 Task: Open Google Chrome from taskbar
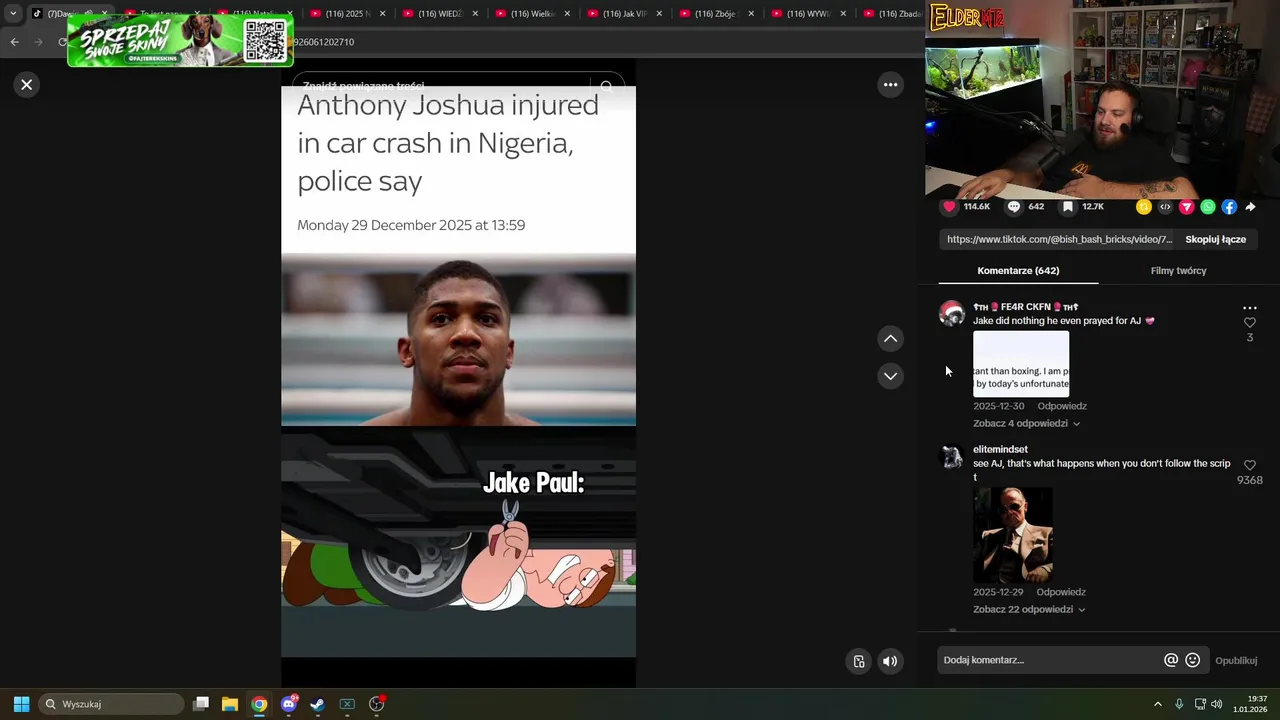tap(259, 704)
